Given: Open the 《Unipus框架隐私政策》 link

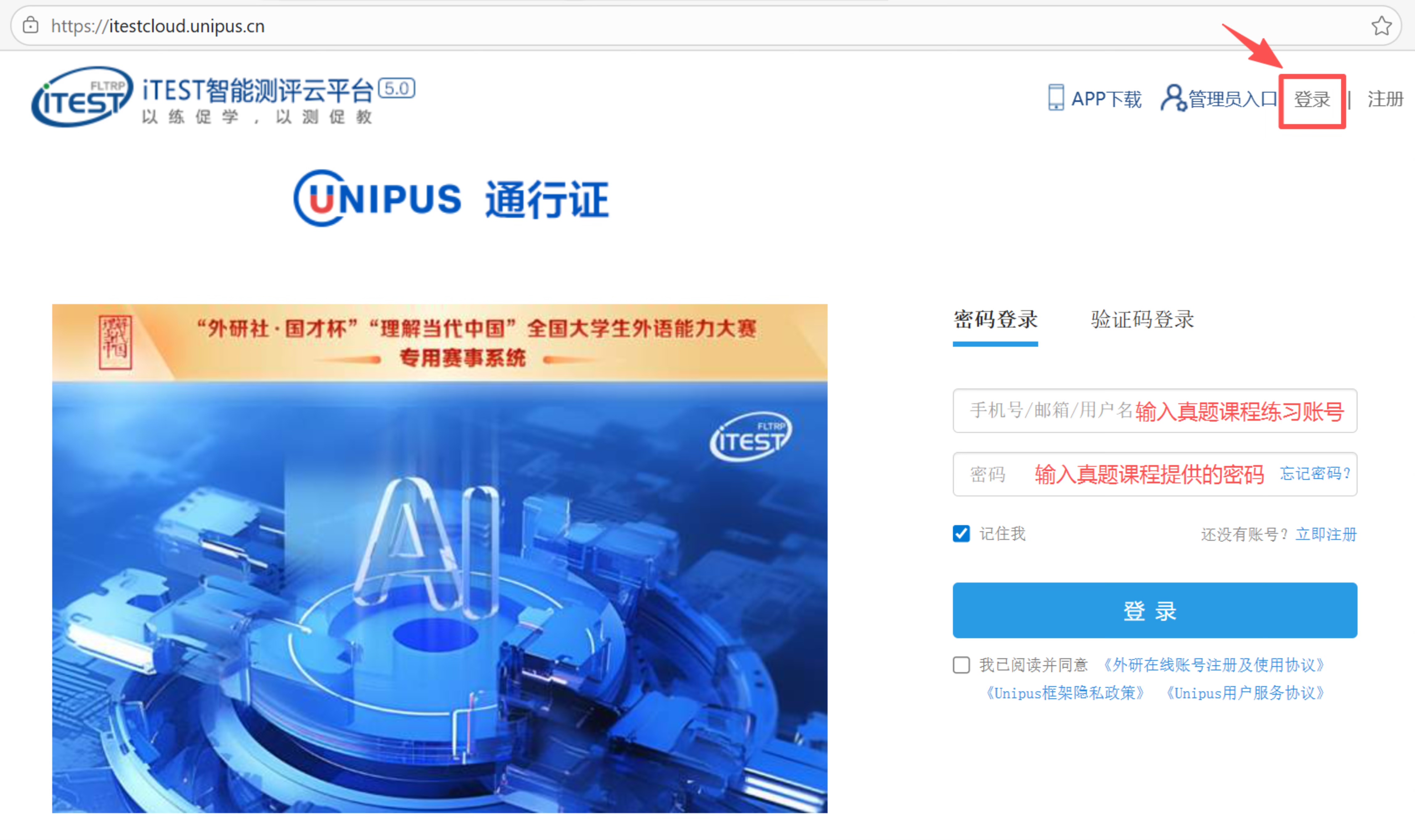Looking at the screenshot, I should point(1065,693).
